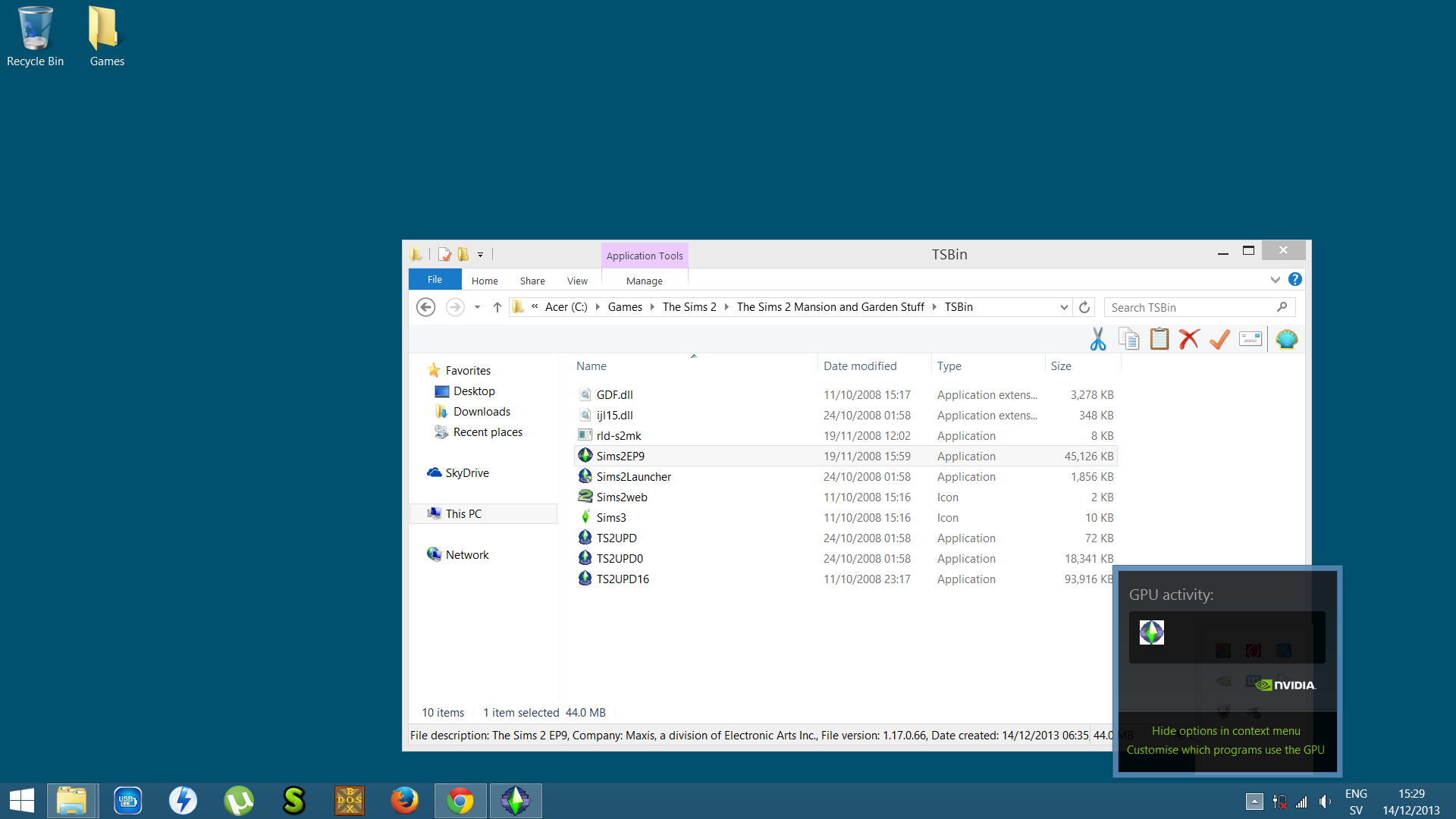Open recent locations dropdown arrow

tap(477, 307)
